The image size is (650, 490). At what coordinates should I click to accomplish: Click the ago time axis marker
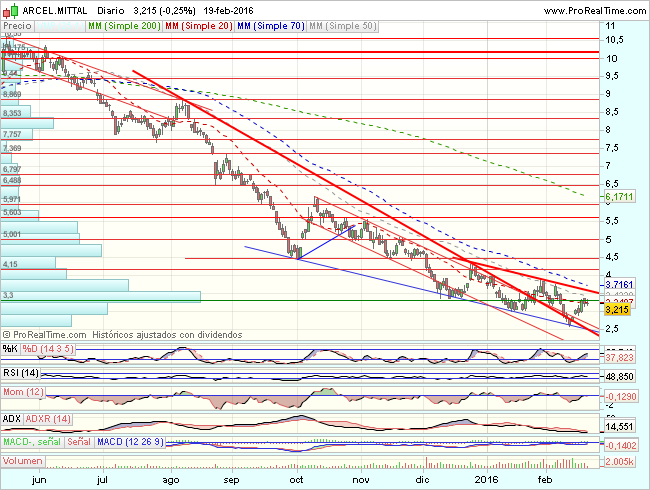[x=171, y=480]
